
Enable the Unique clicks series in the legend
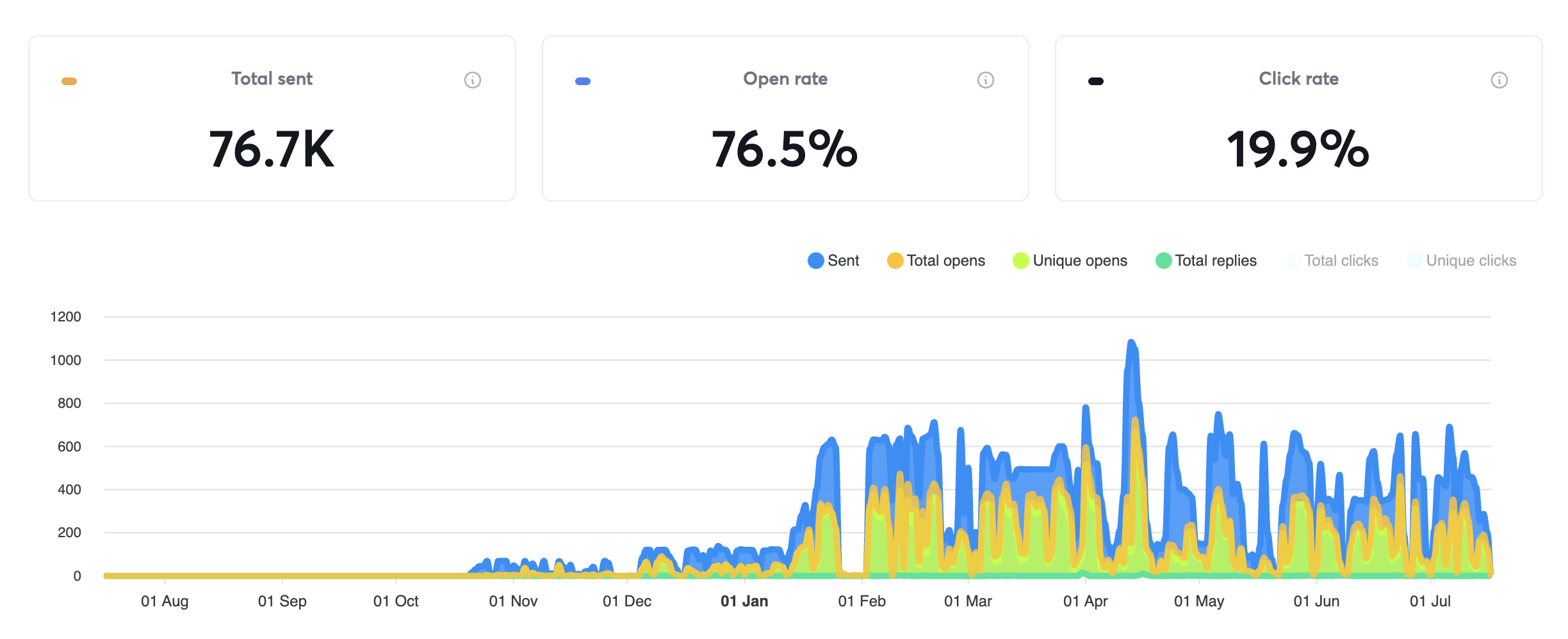[x=1463, y=261]
